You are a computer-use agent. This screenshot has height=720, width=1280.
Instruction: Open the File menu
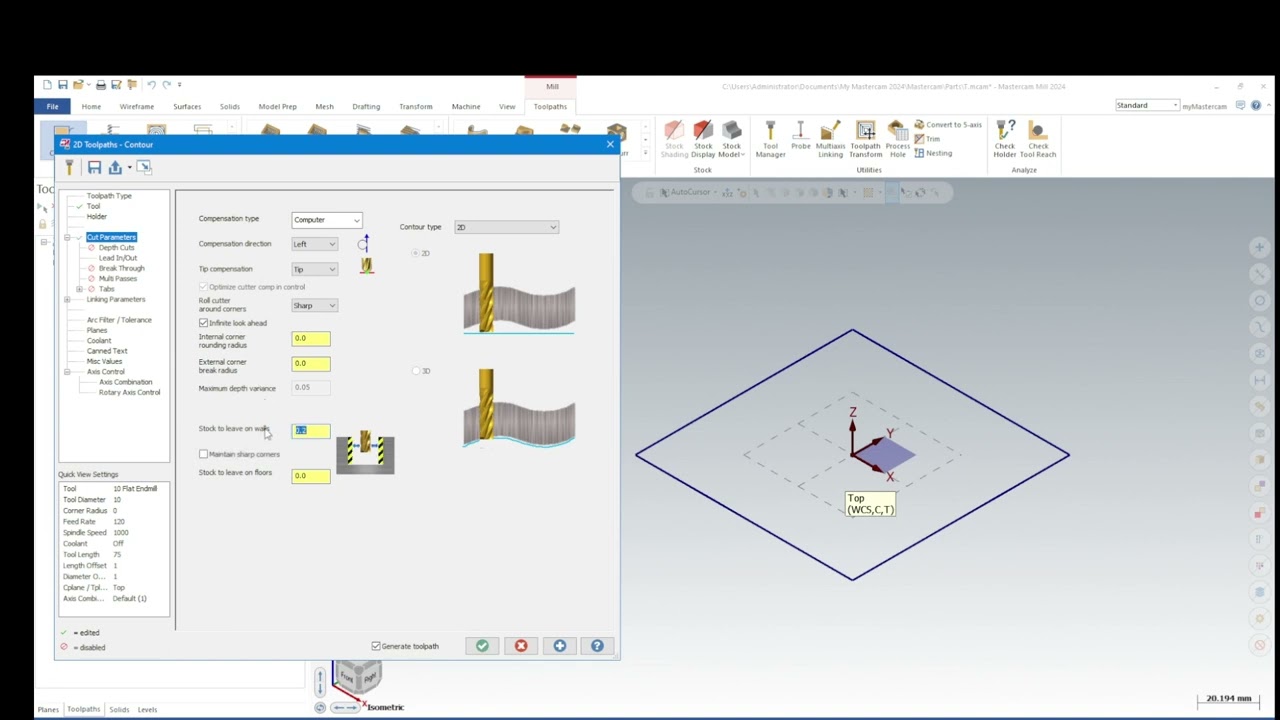click(x=52, y=106)
